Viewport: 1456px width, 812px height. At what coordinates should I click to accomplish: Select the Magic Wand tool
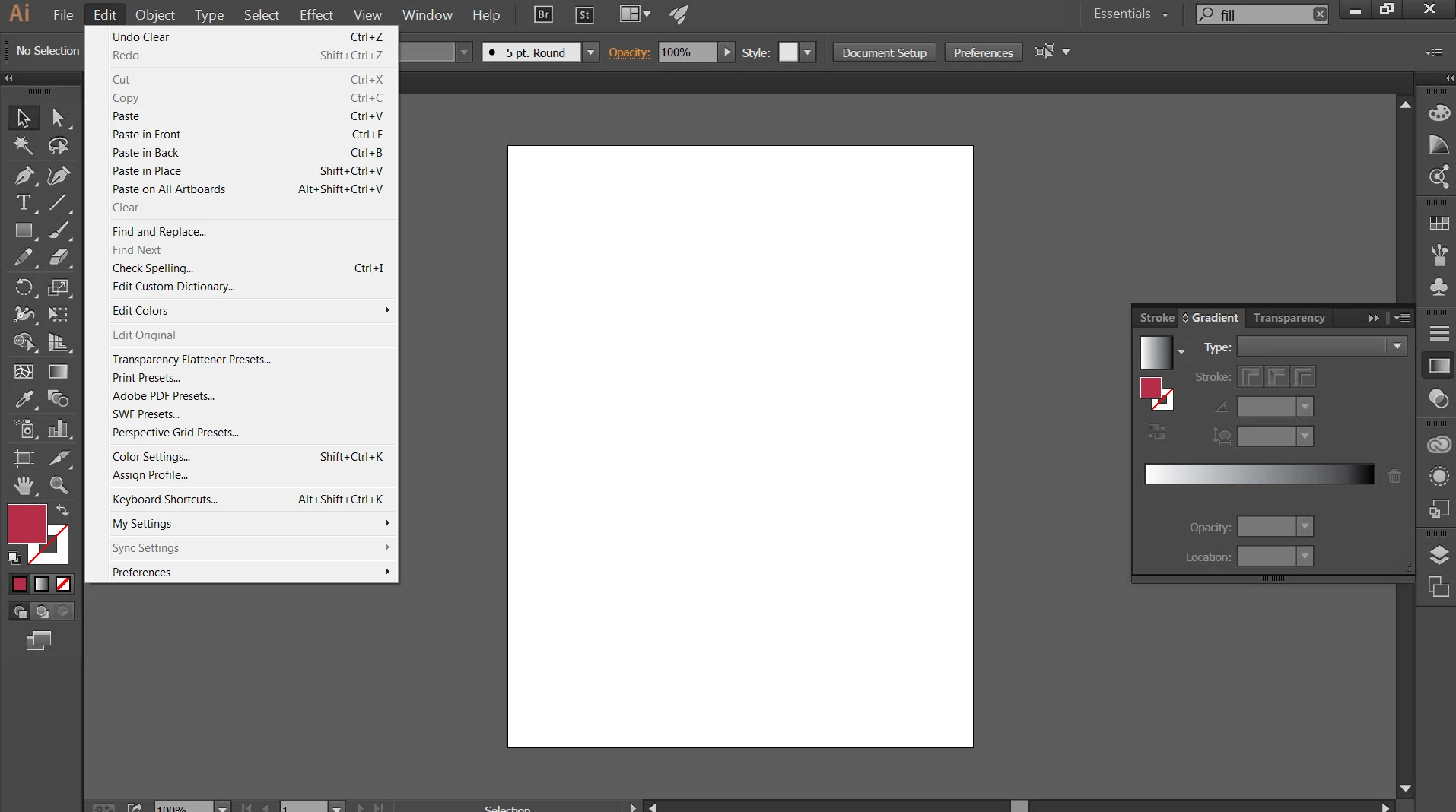(24, 145)
